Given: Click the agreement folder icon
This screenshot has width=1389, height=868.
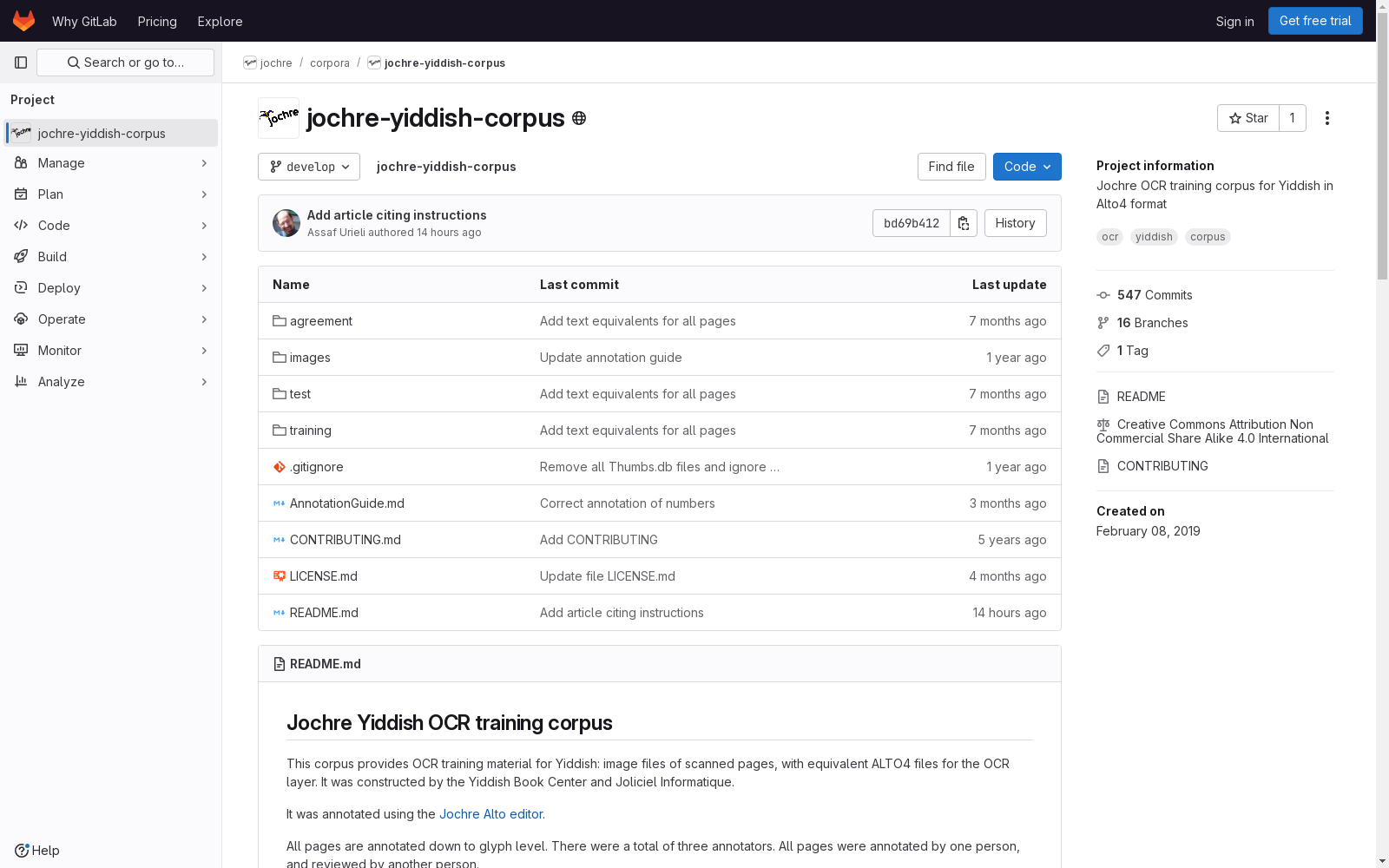Looking at the screenshot, I should coord(280,321).
